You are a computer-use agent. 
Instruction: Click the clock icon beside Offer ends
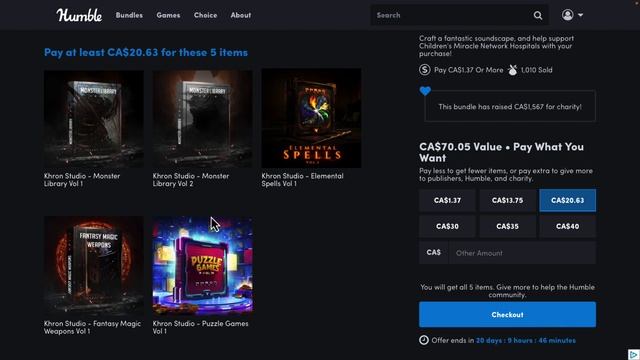coord(424,340)
